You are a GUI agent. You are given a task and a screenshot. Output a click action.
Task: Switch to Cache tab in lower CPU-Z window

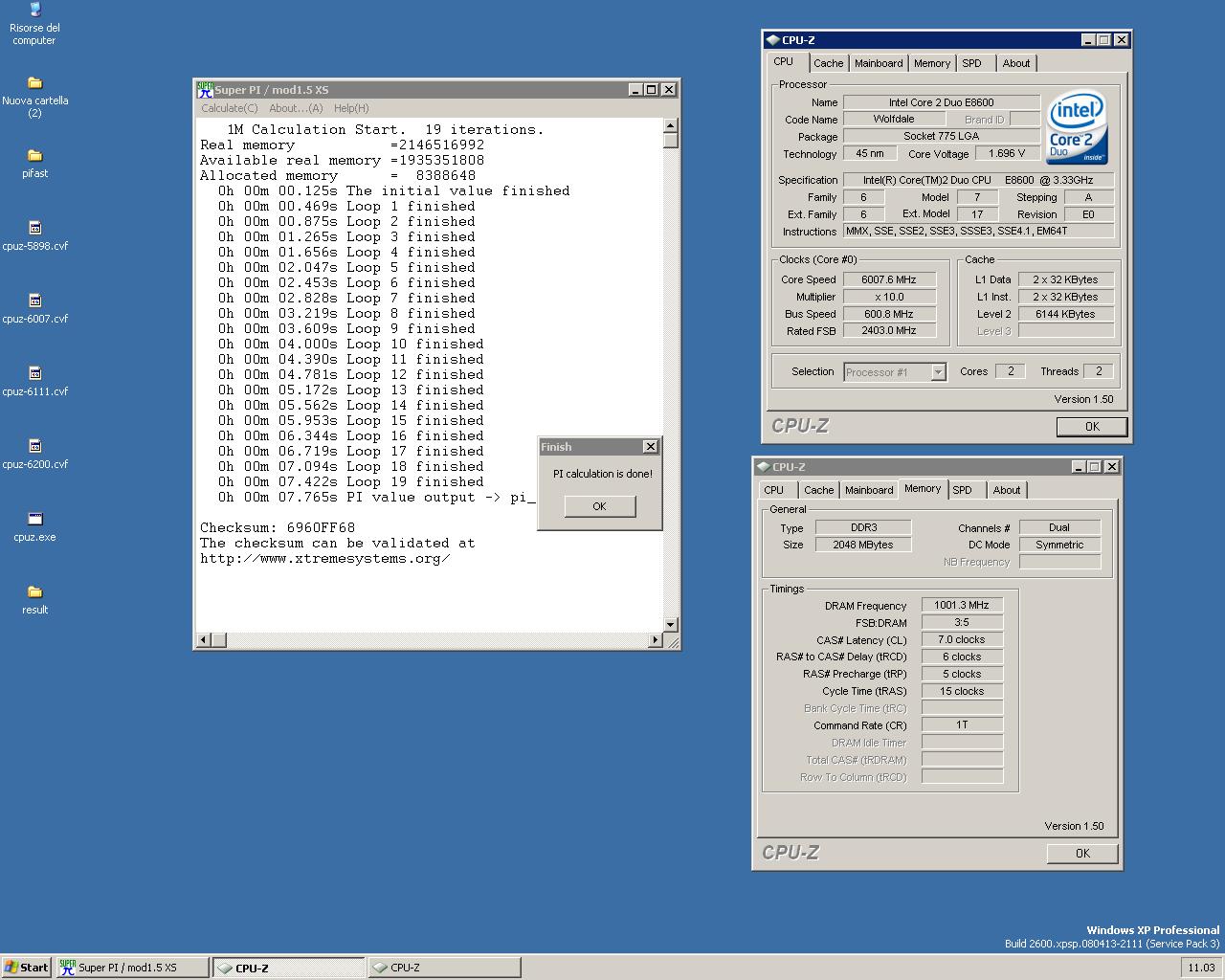point(819,490)
